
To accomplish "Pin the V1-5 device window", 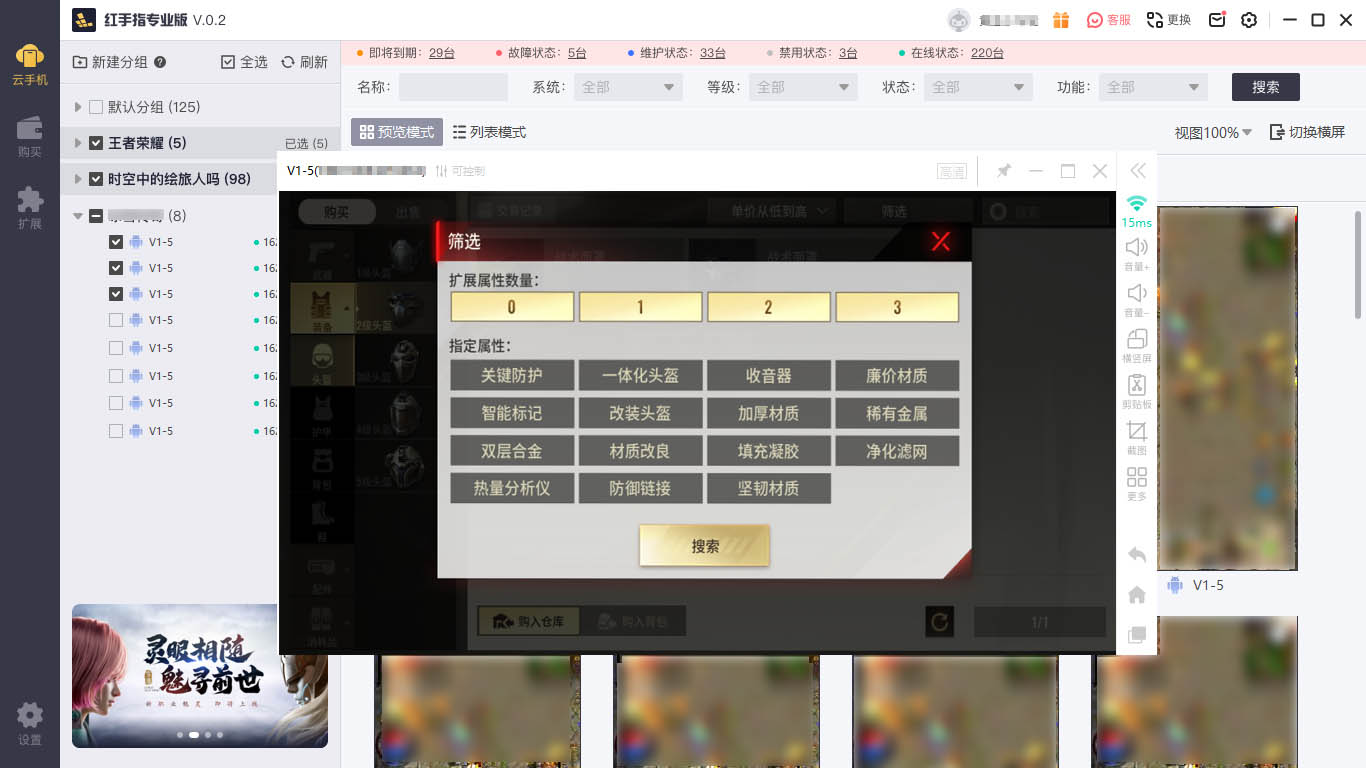I will 1003,171.
